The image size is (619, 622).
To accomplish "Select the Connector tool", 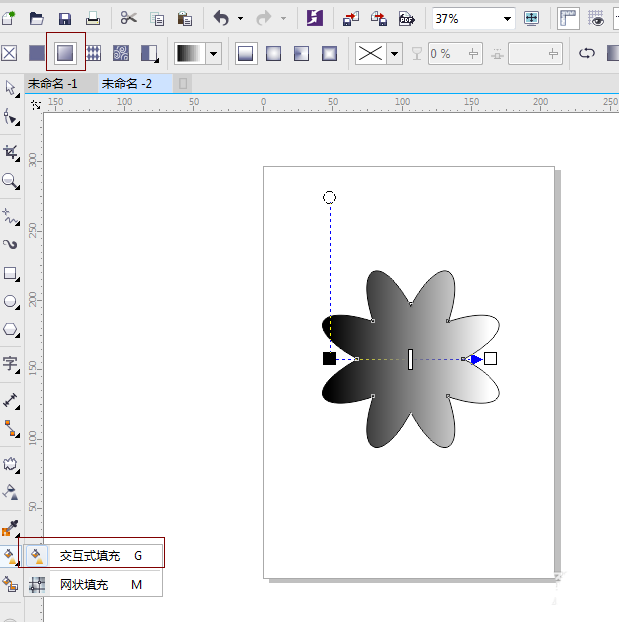I will 11,429.
